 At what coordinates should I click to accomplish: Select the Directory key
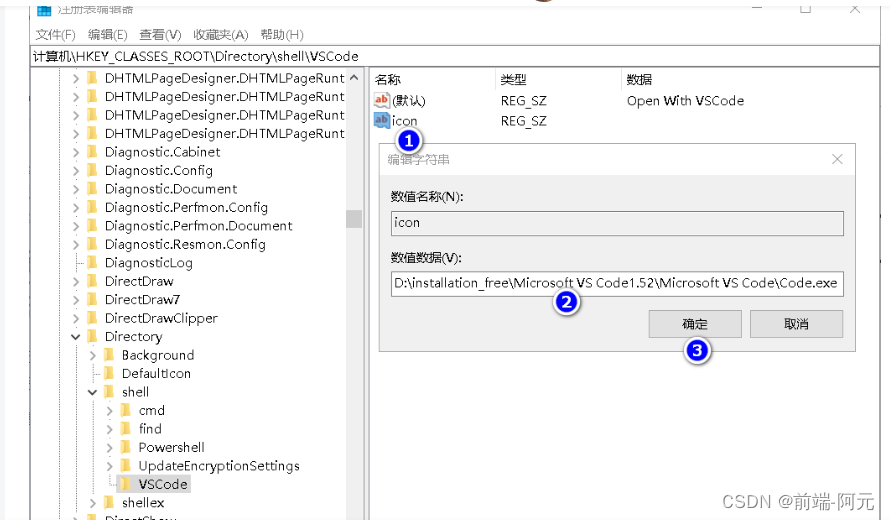(133, 337)
